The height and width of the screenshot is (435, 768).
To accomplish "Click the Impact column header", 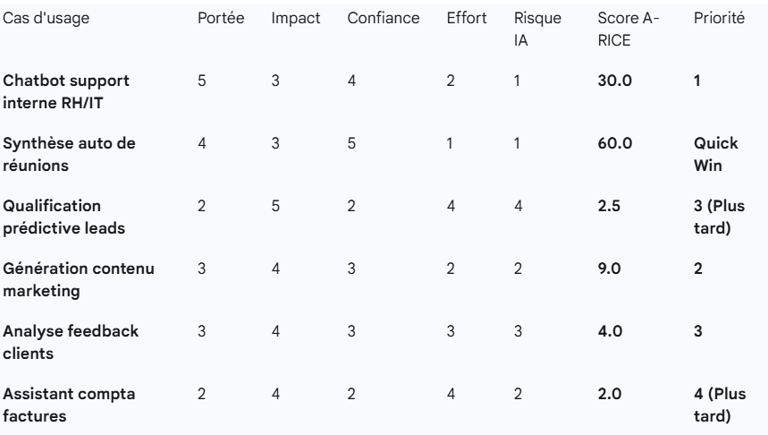I will (x=295, y=18).
